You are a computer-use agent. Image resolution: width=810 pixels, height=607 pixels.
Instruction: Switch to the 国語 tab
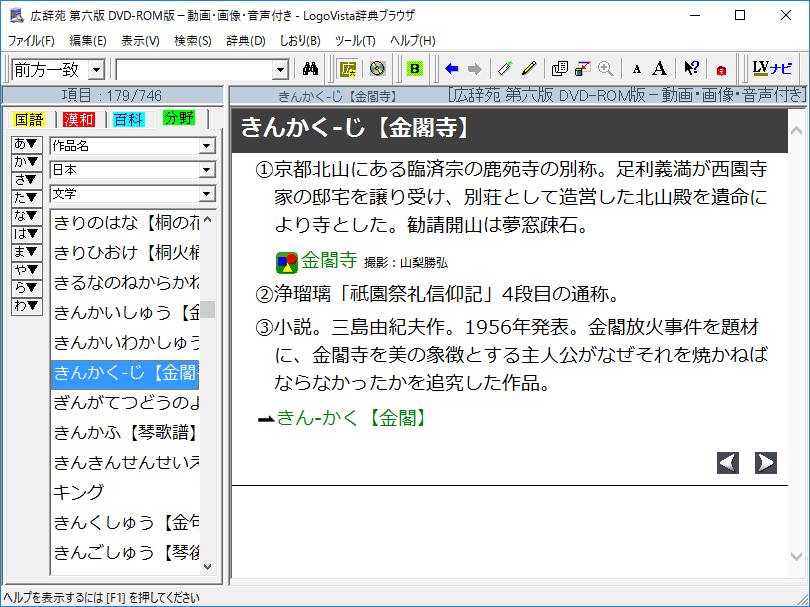29,120
